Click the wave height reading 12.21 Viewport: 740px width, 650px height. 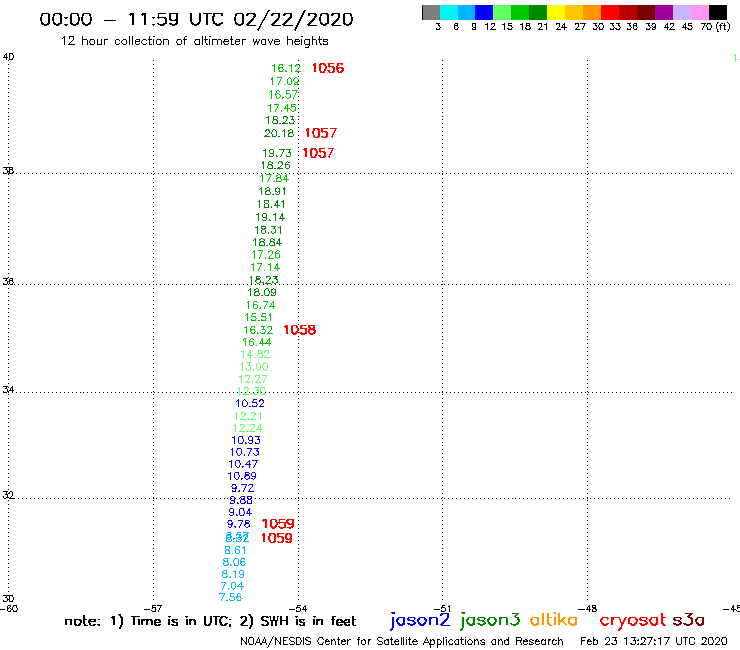pos(248,416)
